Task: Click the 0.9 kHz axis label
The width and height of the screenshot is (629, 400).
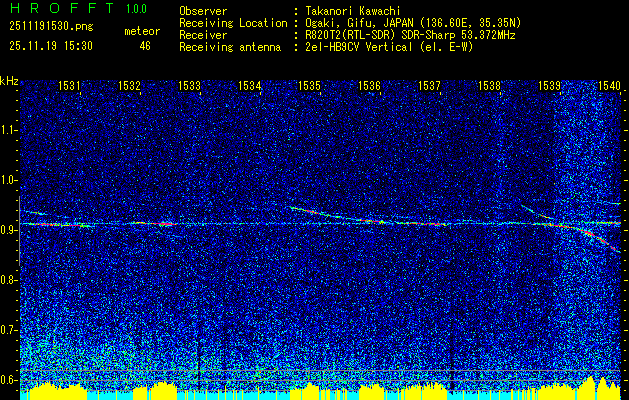Action: coord(7,230)
